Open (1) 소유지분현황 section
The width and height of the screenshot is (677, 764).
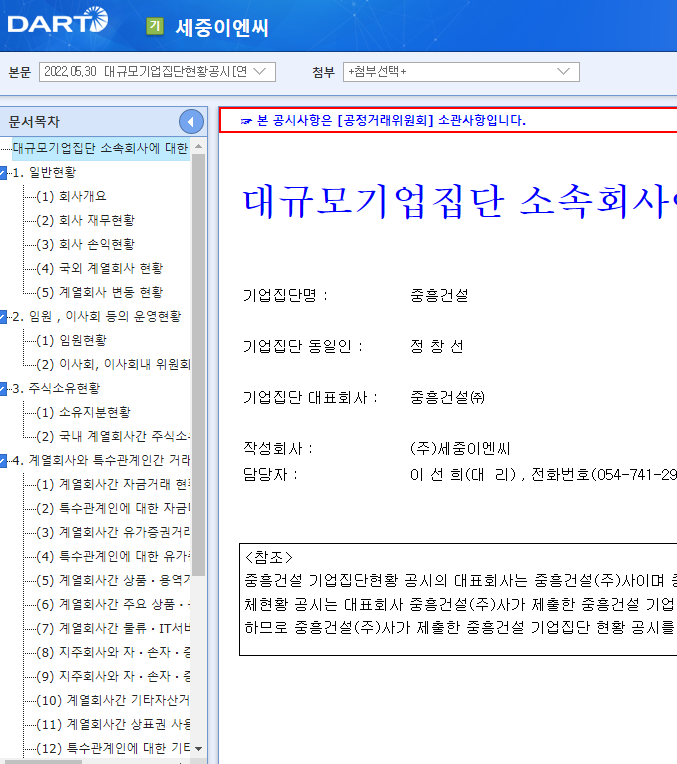pyautogui.click(x=83, y=412)
